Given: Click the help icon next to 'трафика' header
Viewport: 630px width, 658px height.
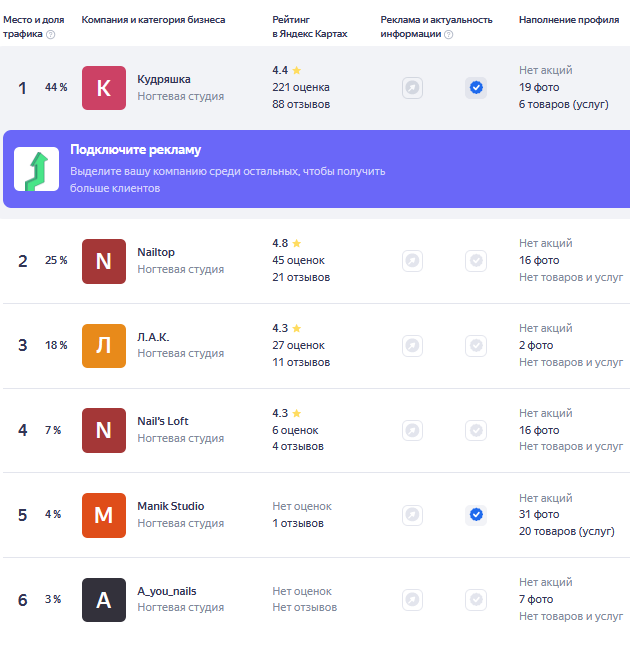Looking at the screenshot, I should pos(50,34).
